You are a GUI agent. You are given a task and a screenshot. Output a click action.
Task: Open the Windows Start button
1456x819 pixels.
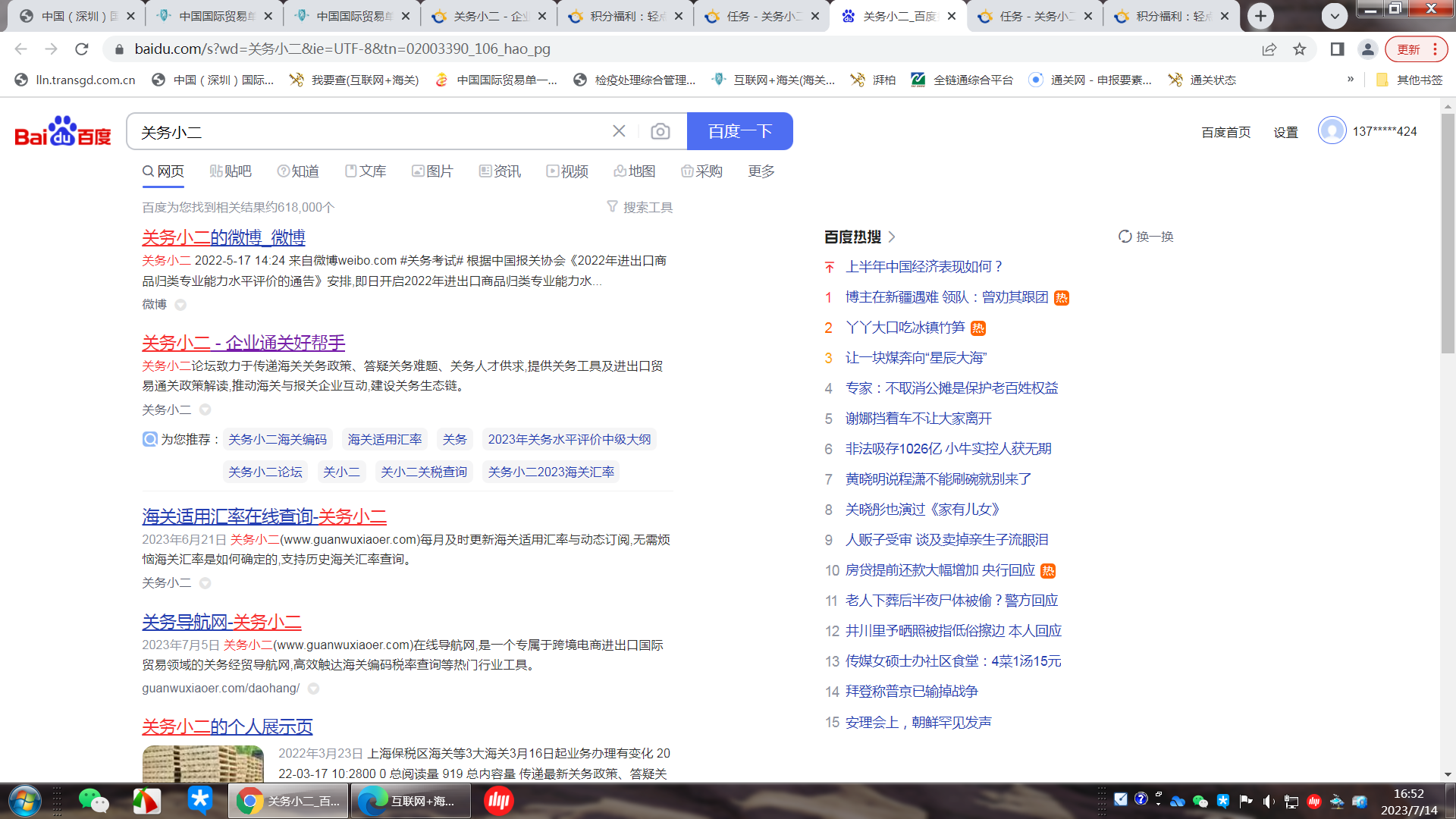click(25, 801)
